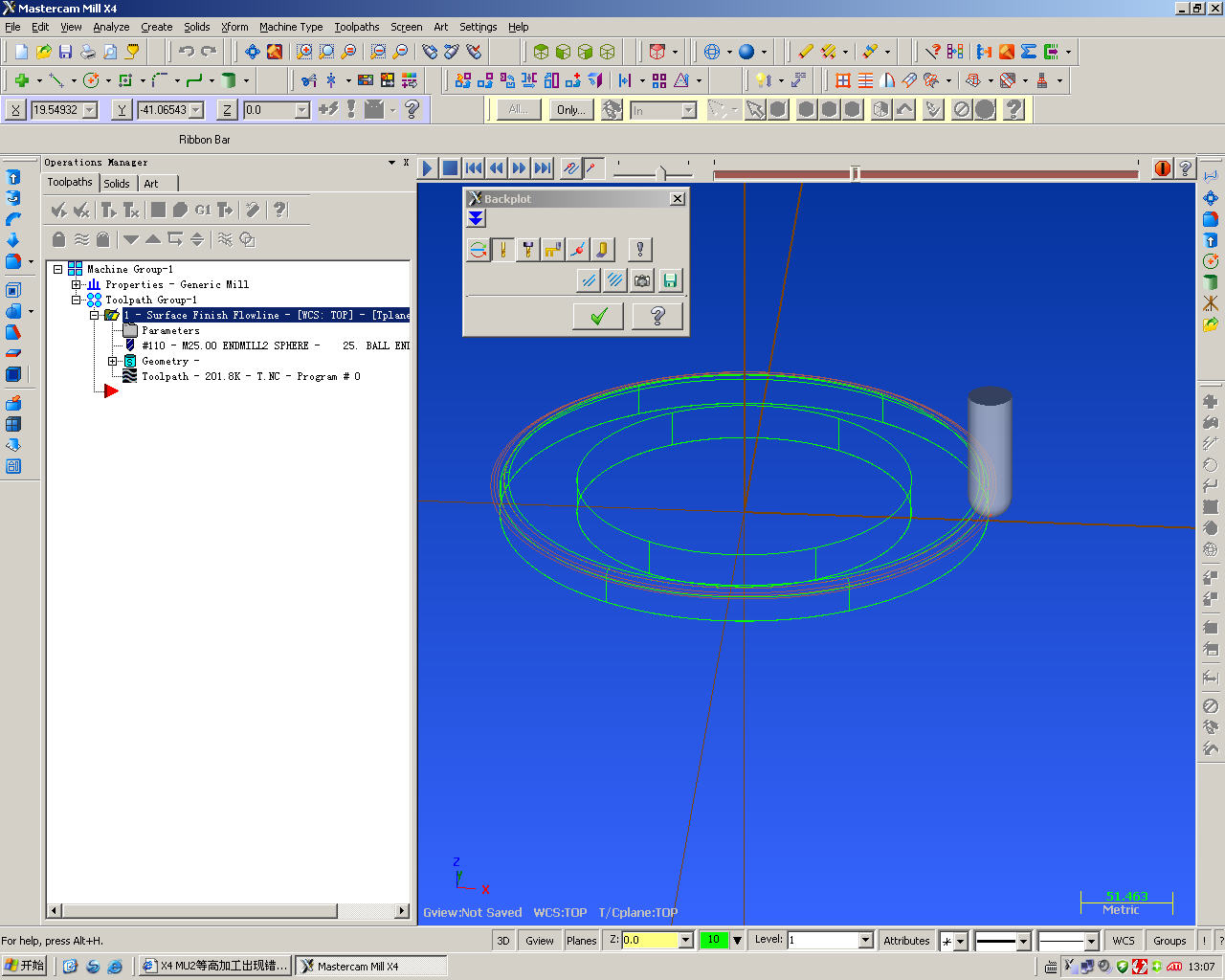Screen dimensions: 1225x980
Task: Play the backplot animation
Action: pos(428,168)
